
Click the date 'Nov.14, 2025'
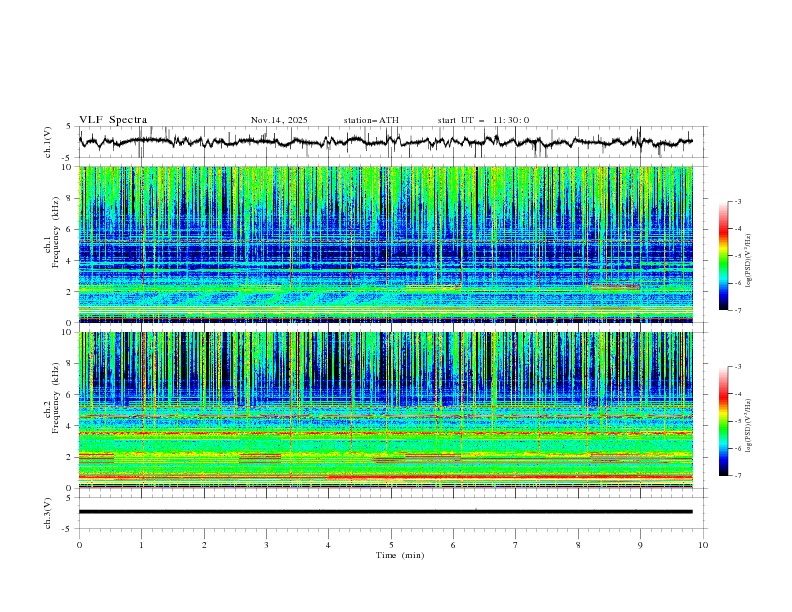coord(279,120)
